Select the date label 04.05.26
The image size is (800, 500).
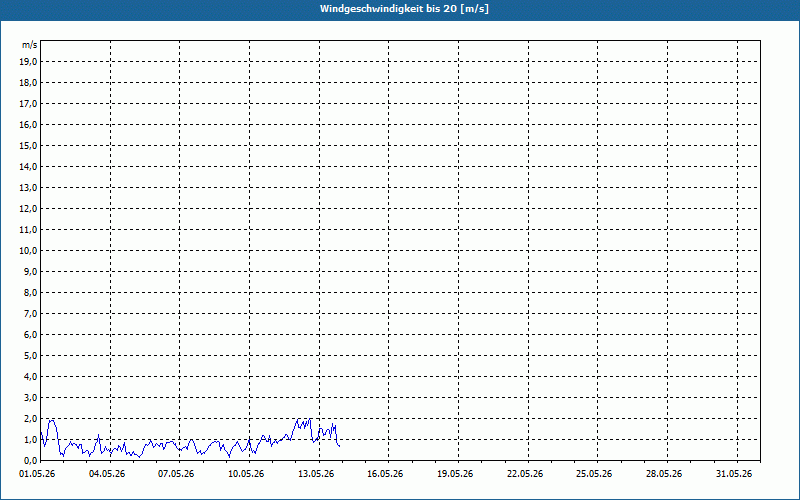pyautogui.click(x=107, y=474)
